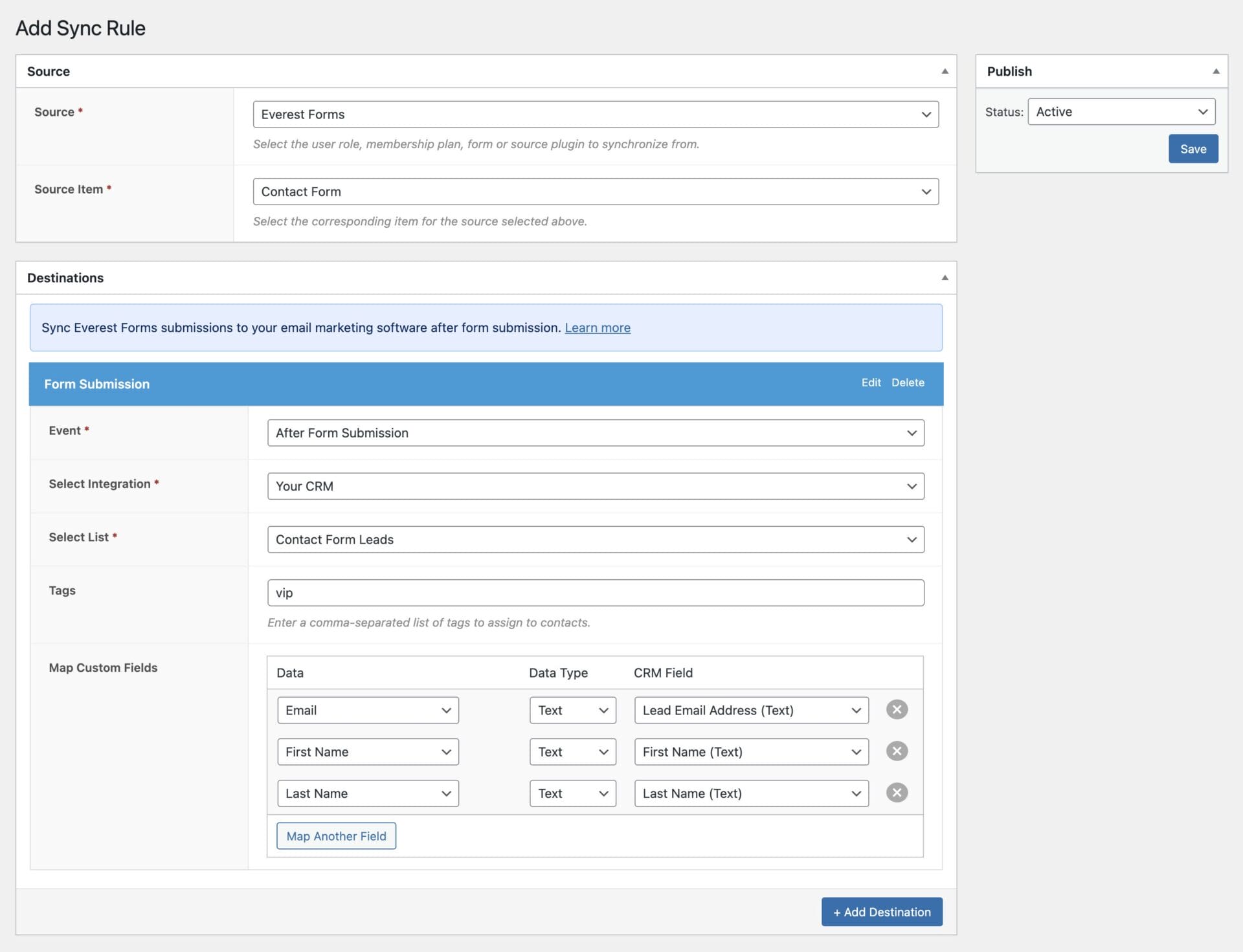The width and height of the screenshot is (1243, 952).
Task: Remove the First Name mapping row
Action: pyautogui.click(x=897, y=751)
